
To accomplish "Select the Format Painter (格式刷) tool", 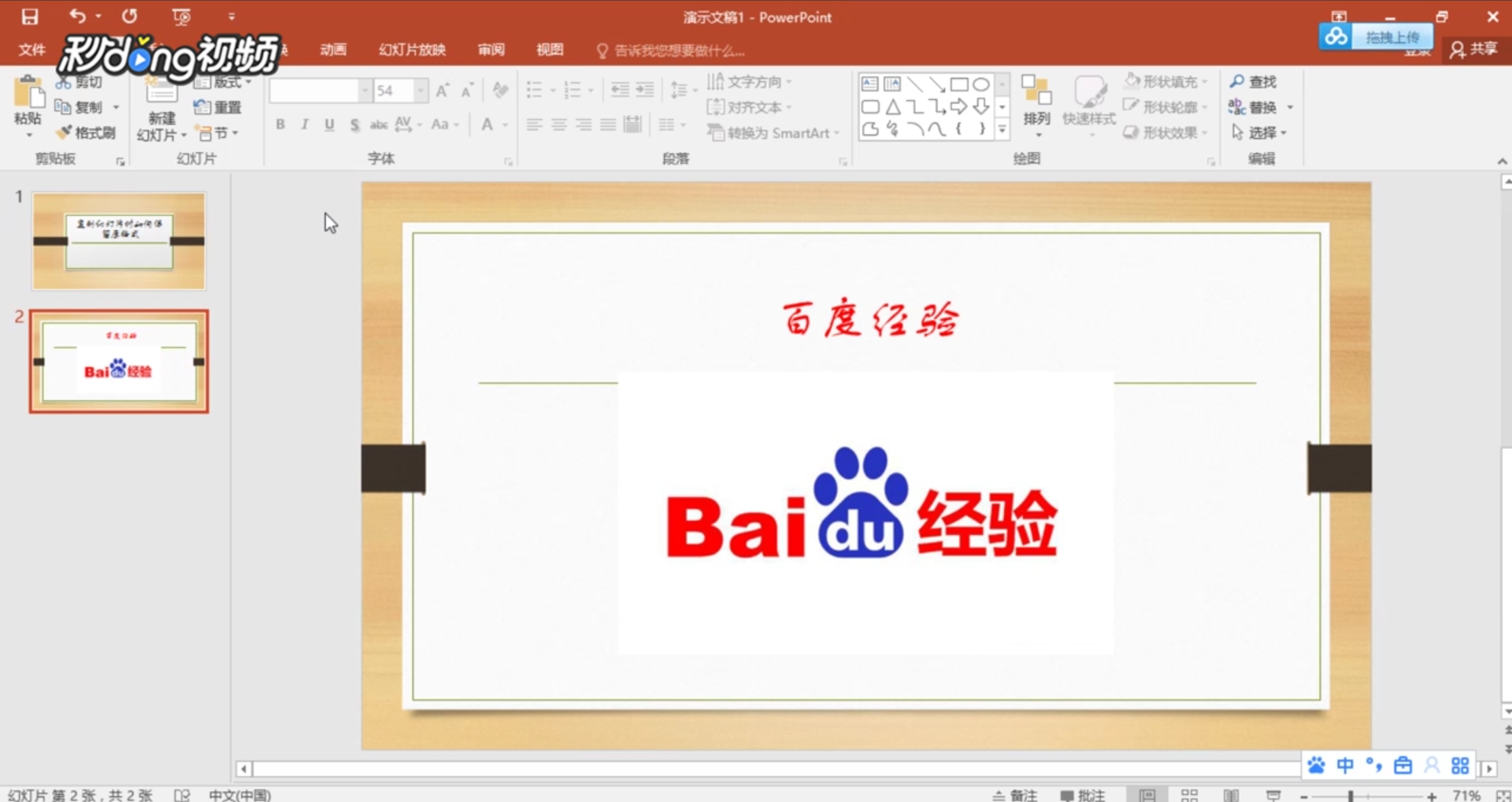I will [87, 132].
